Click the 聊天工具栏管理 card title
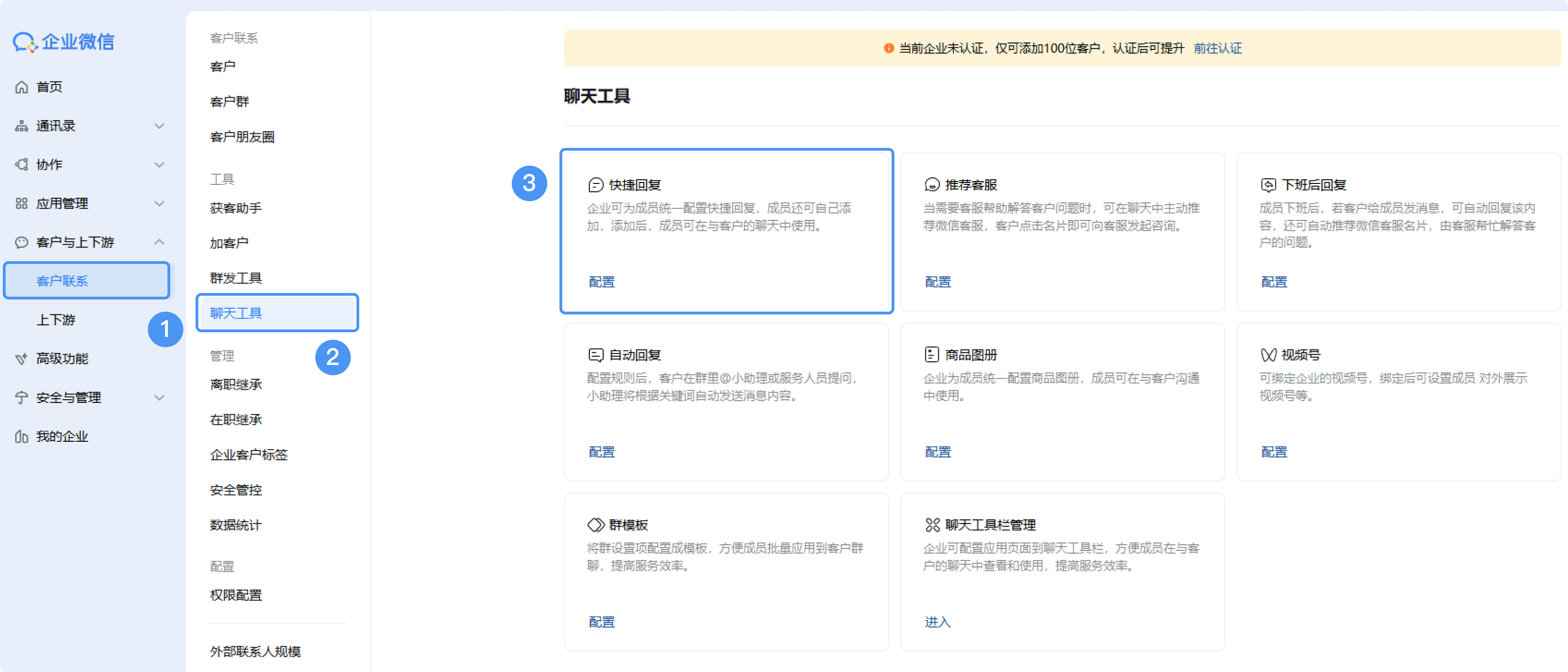Image resolution: width=1568 pixels, height=672 pixels. tap(990, 525)
